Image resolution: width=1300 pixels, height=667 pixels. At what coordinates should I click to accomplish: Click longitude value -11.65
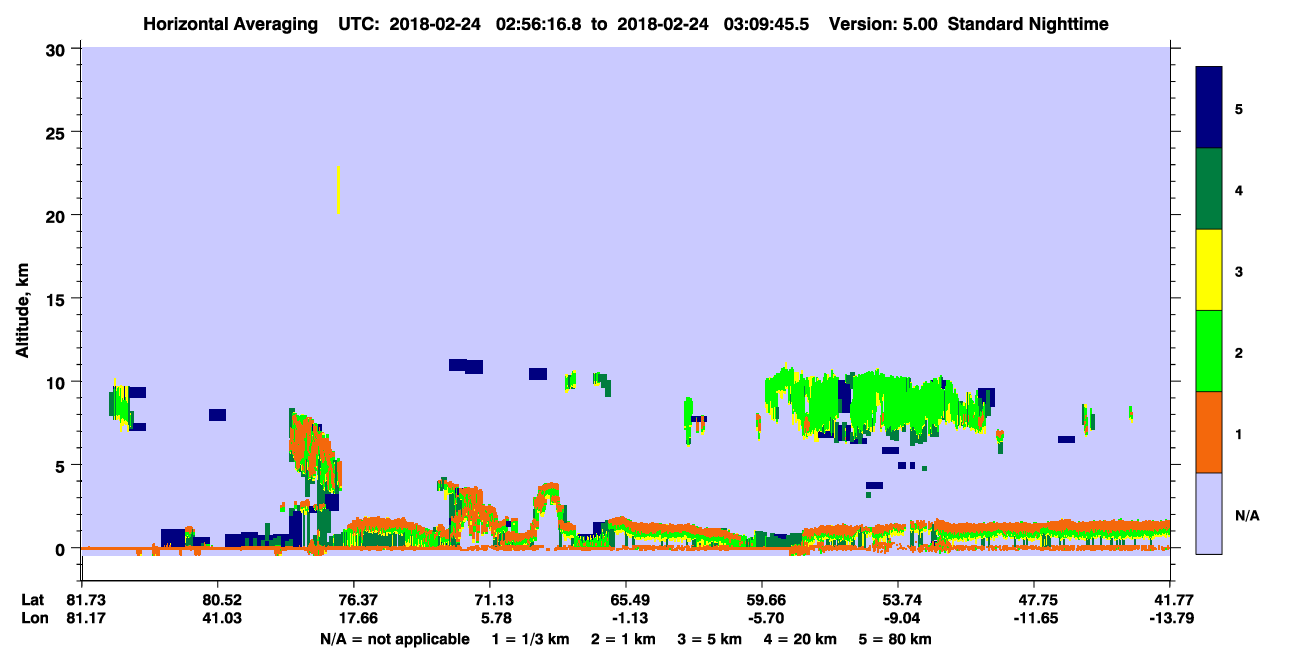(x=1034, y=619)
